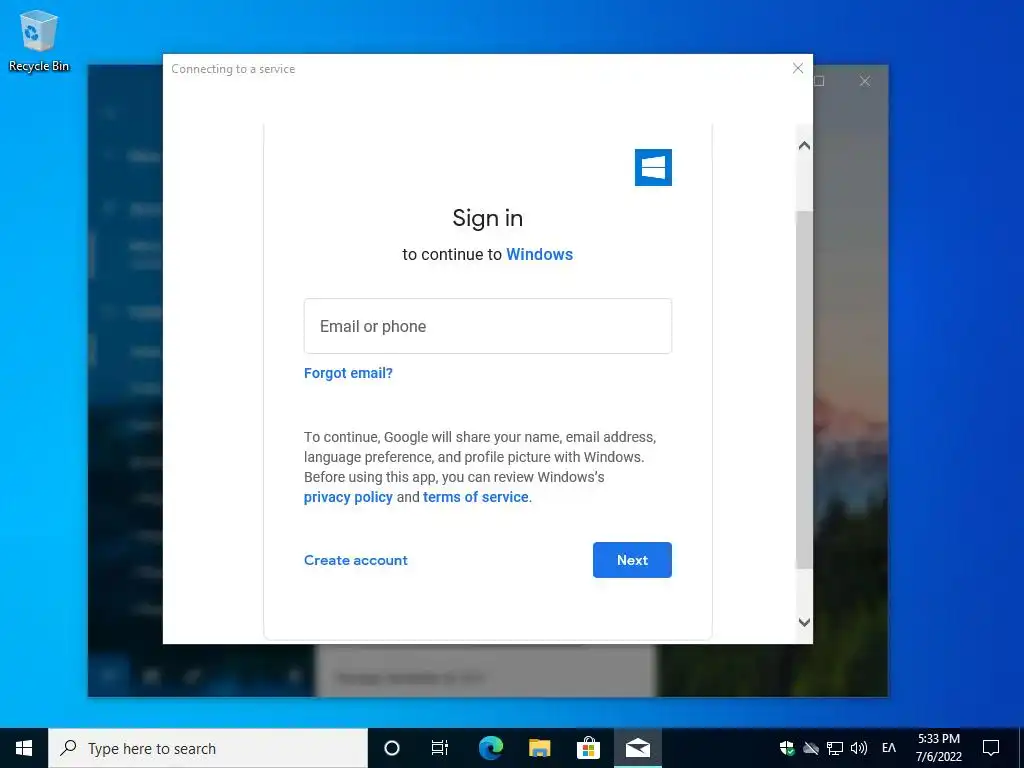Click the dialog's vertical scrollbar thumb
This screenshot has height=768, width=1024.
coord(805,390)
